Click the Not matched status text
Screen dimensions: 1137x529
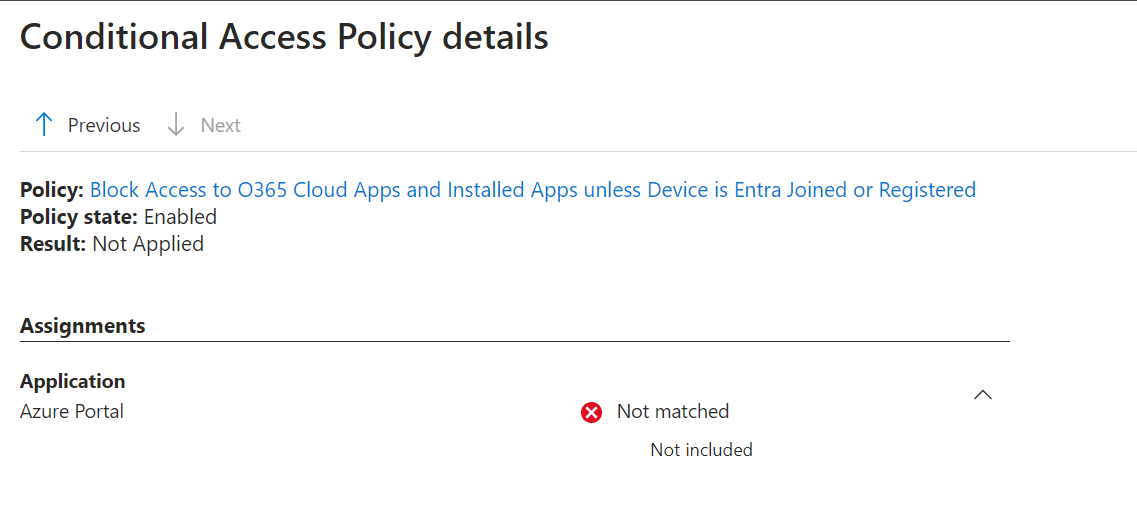[672, 411]
